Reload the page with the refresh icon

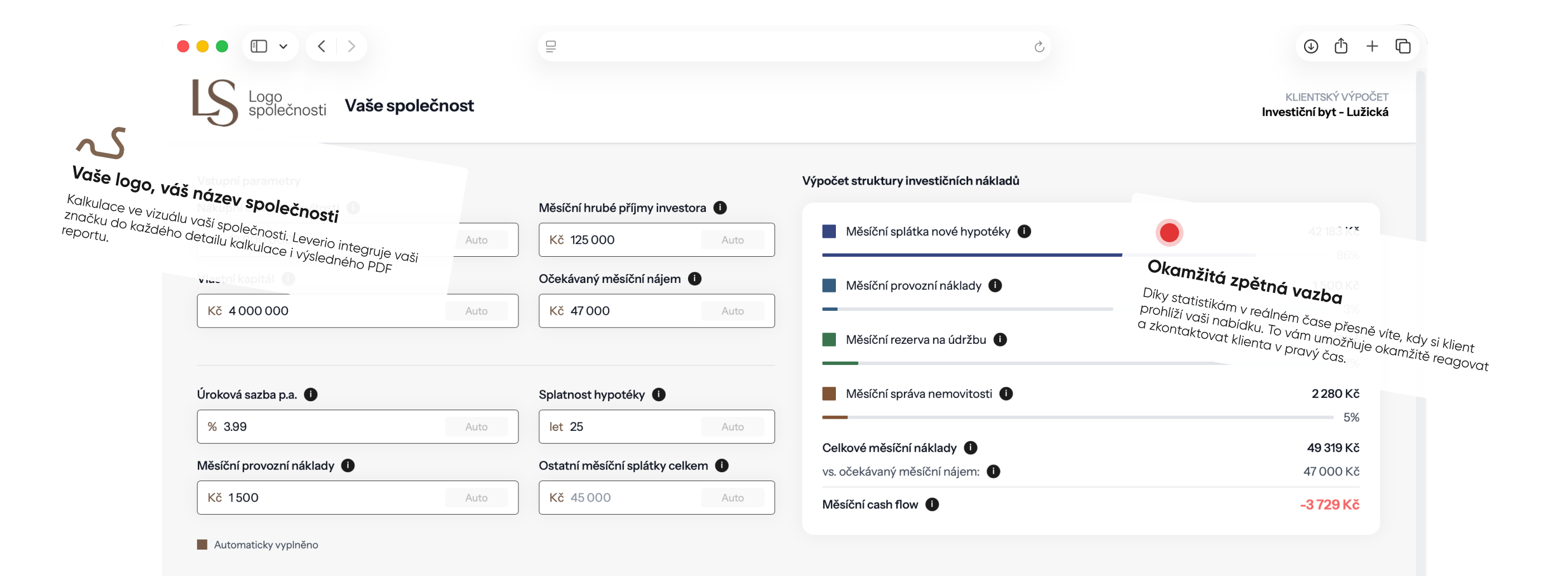coord(1039,46)
